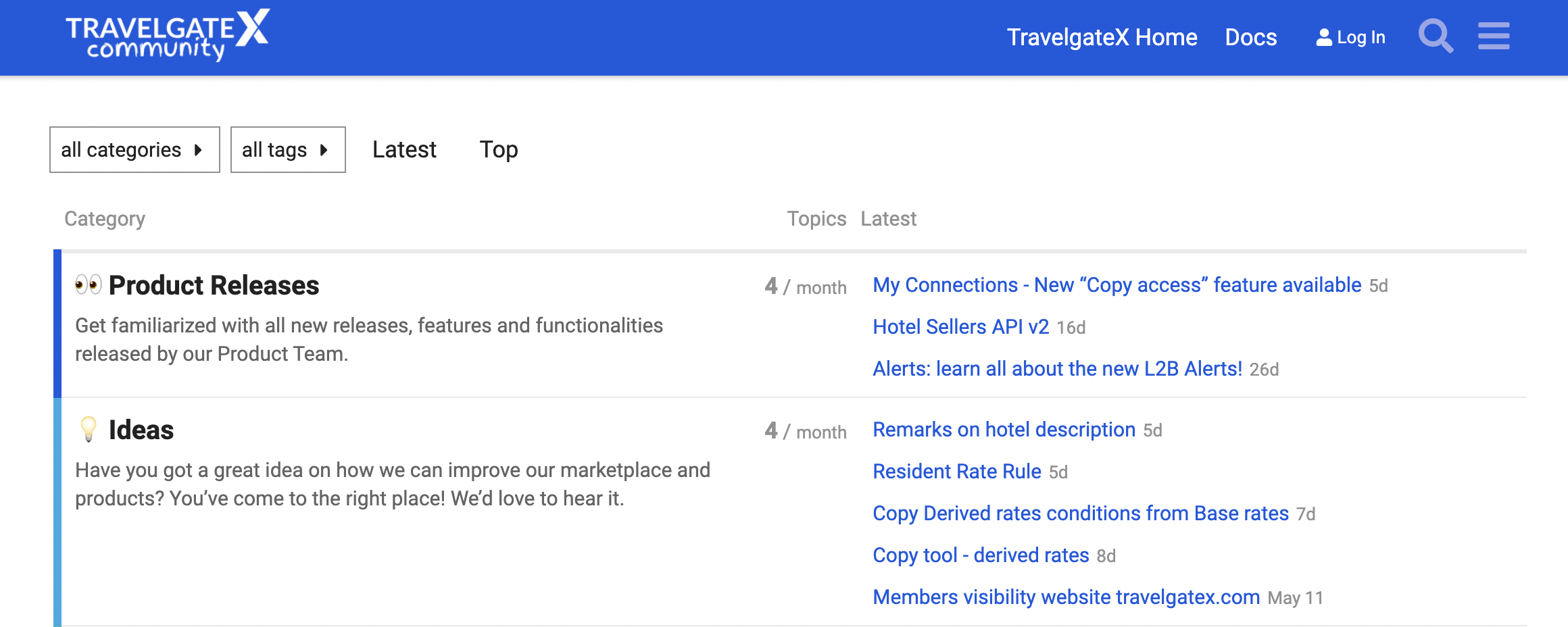1568x627 pixels.
Task: Open the Ideas category heading
Action: (x=141, y=430)
